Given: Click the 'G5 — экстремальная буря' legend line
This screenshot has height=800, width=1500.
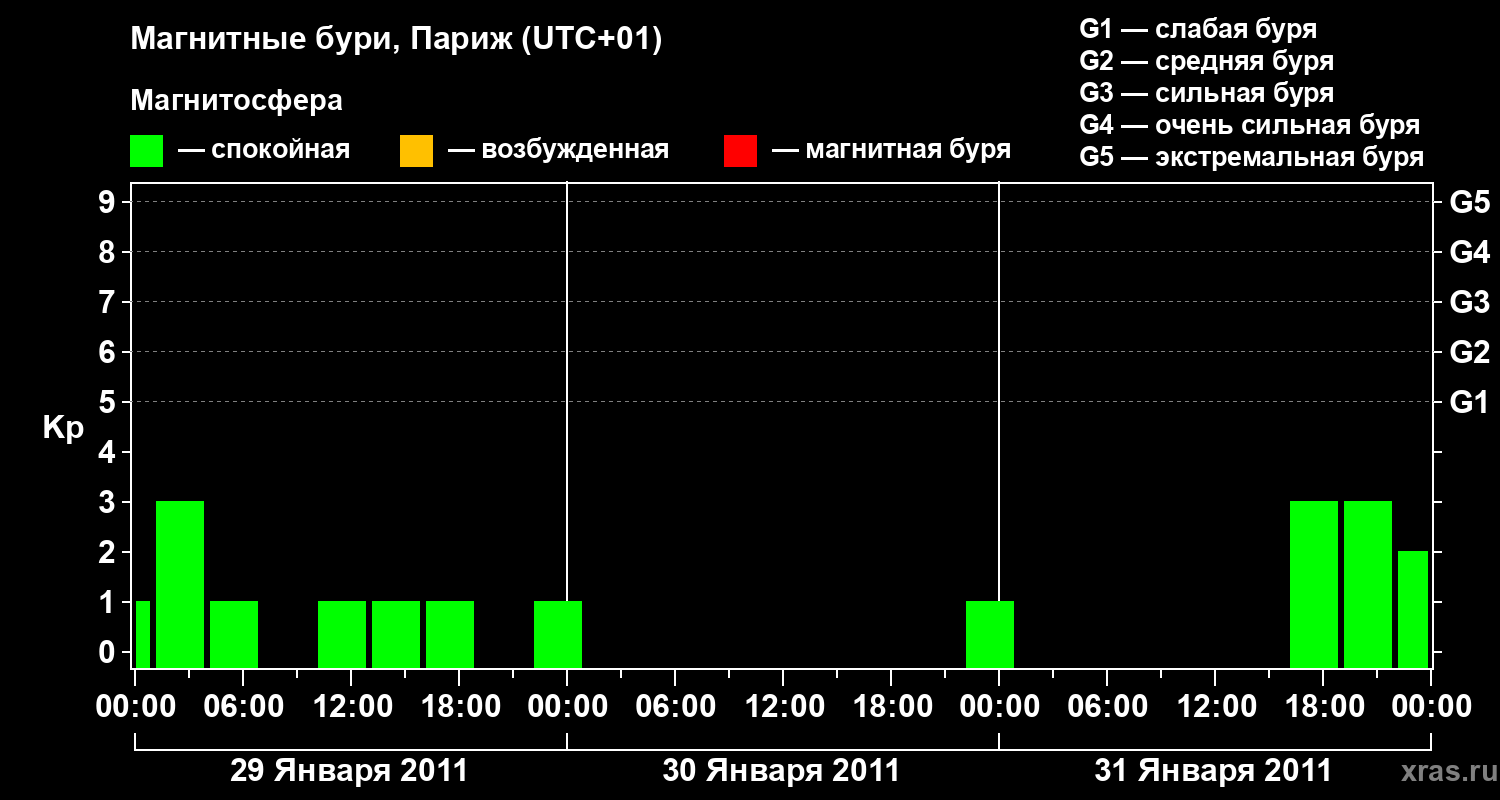Looking at the screenshot, I should (1251, 158).
